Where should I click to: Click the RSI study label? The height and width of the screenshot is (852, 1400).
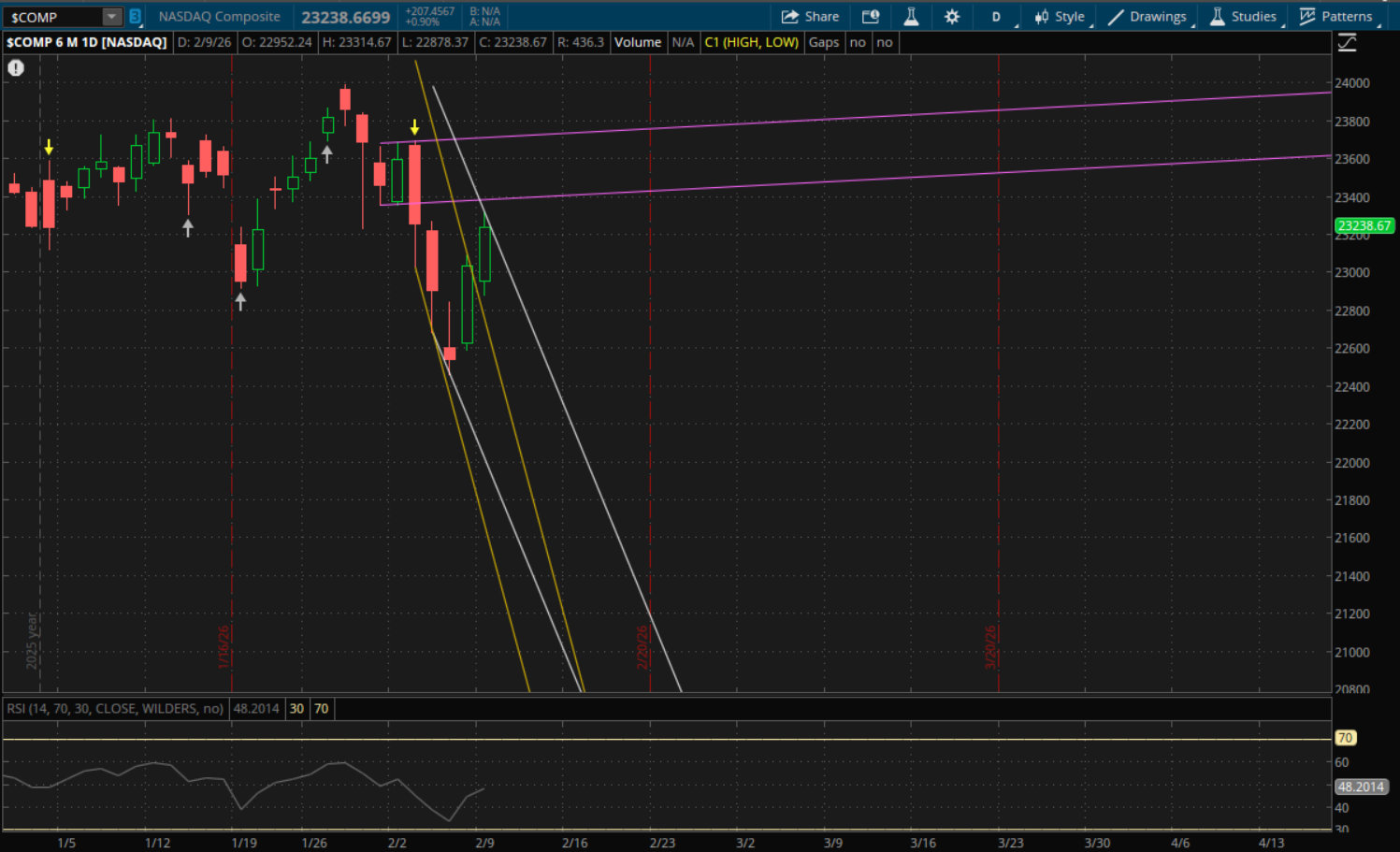point(115,709)
